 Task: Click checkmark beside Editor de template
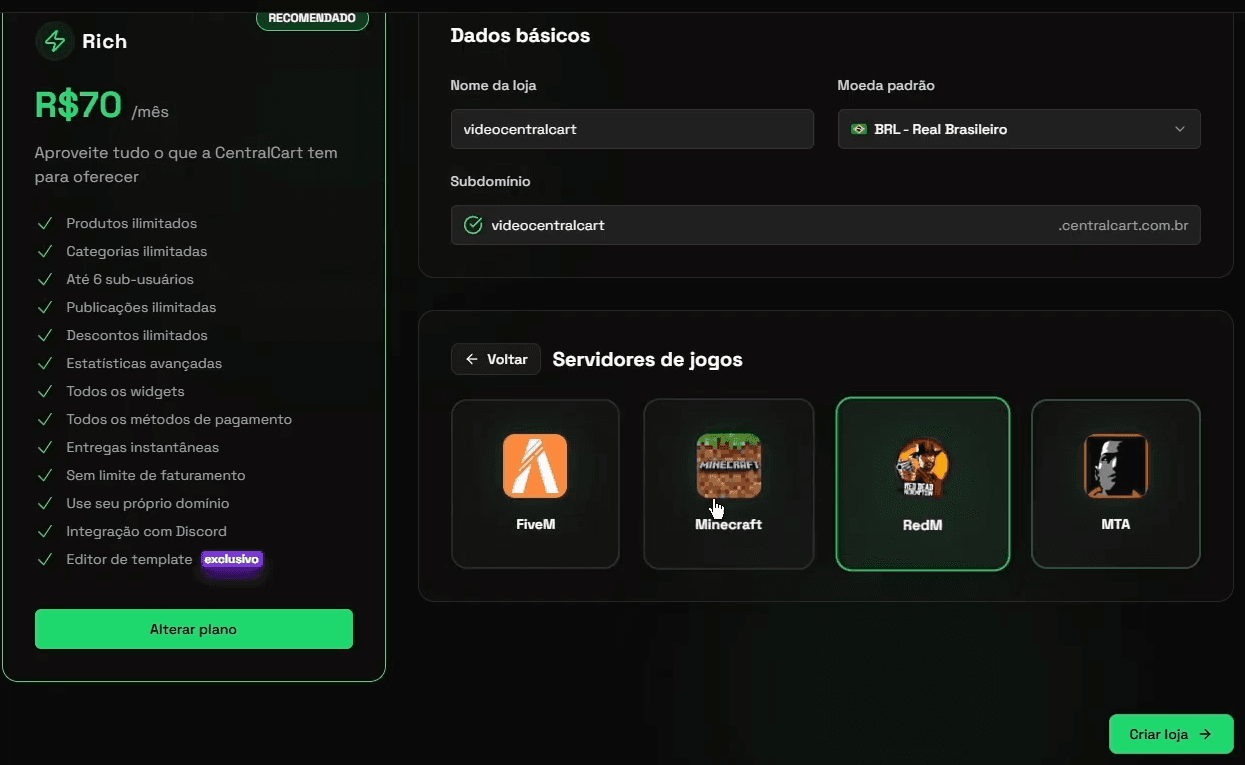(45, 559)
